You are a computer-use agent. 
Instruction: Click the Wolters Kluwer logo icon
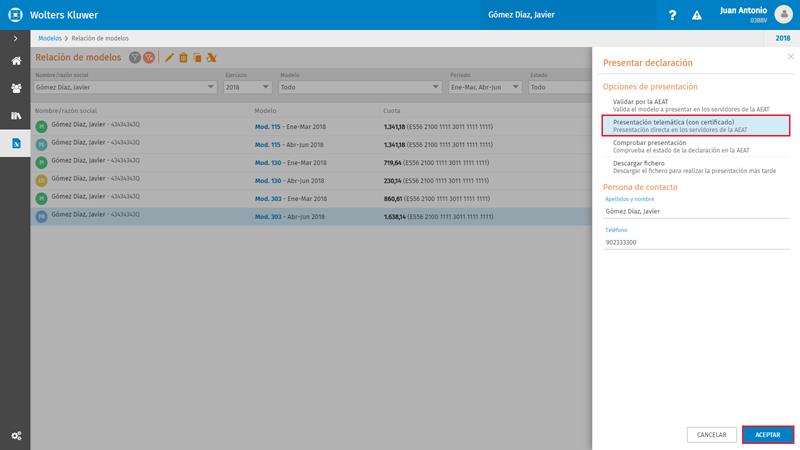click(x=15, y=15)
